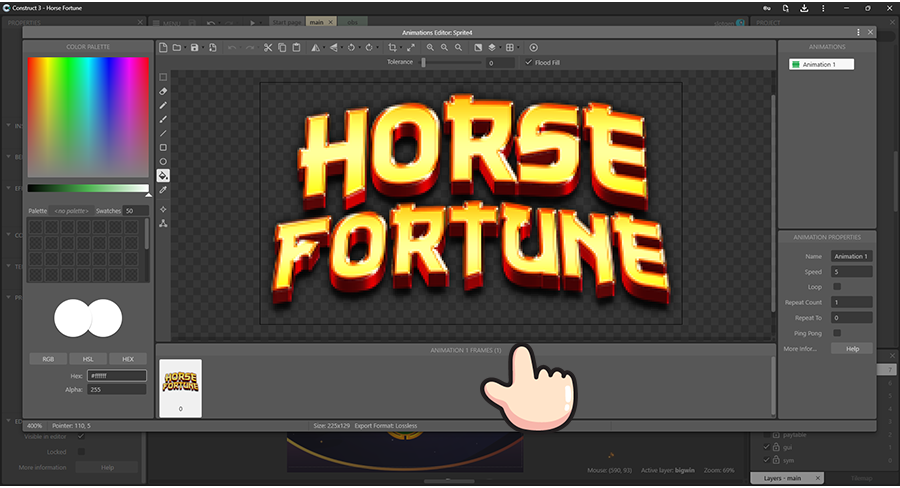The height and width of the screenshot is (488, 900).
Task: Open the Palette dropdown showing no palette
Action: 72,211
